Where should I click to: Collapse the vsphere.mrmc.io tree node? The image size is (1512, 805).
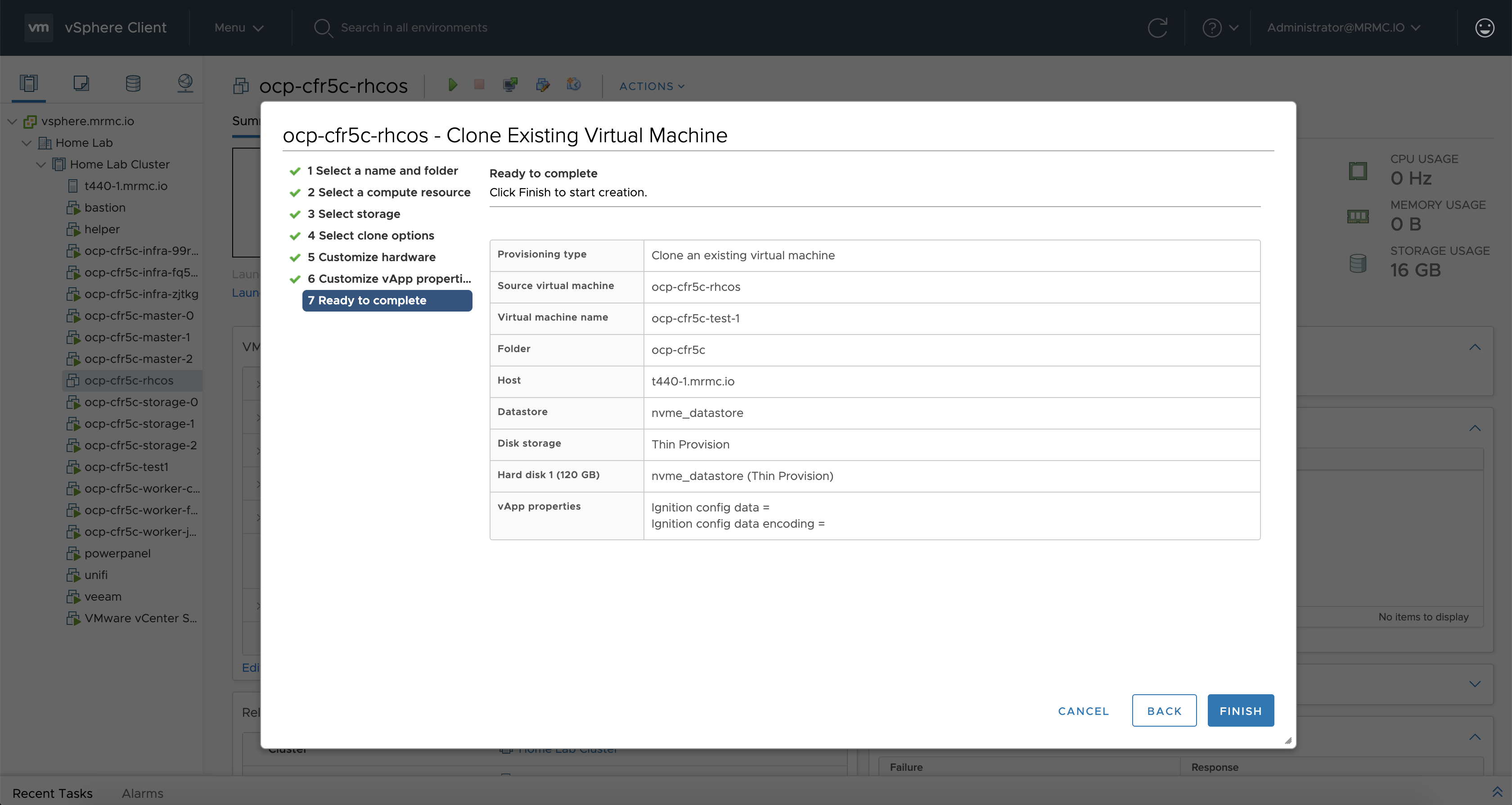coord(12,122)
